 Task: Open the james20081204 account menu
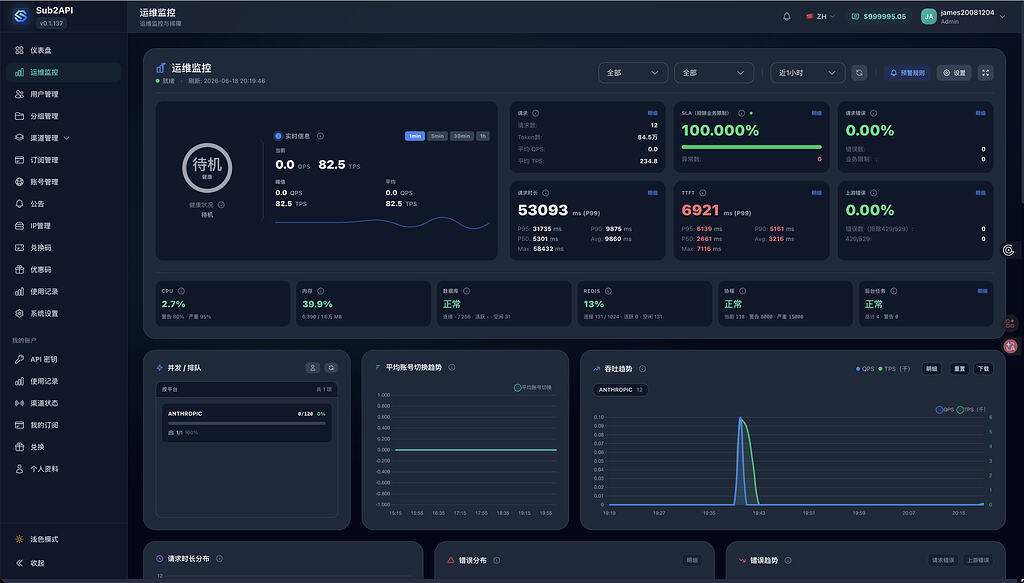click(963, 16)
